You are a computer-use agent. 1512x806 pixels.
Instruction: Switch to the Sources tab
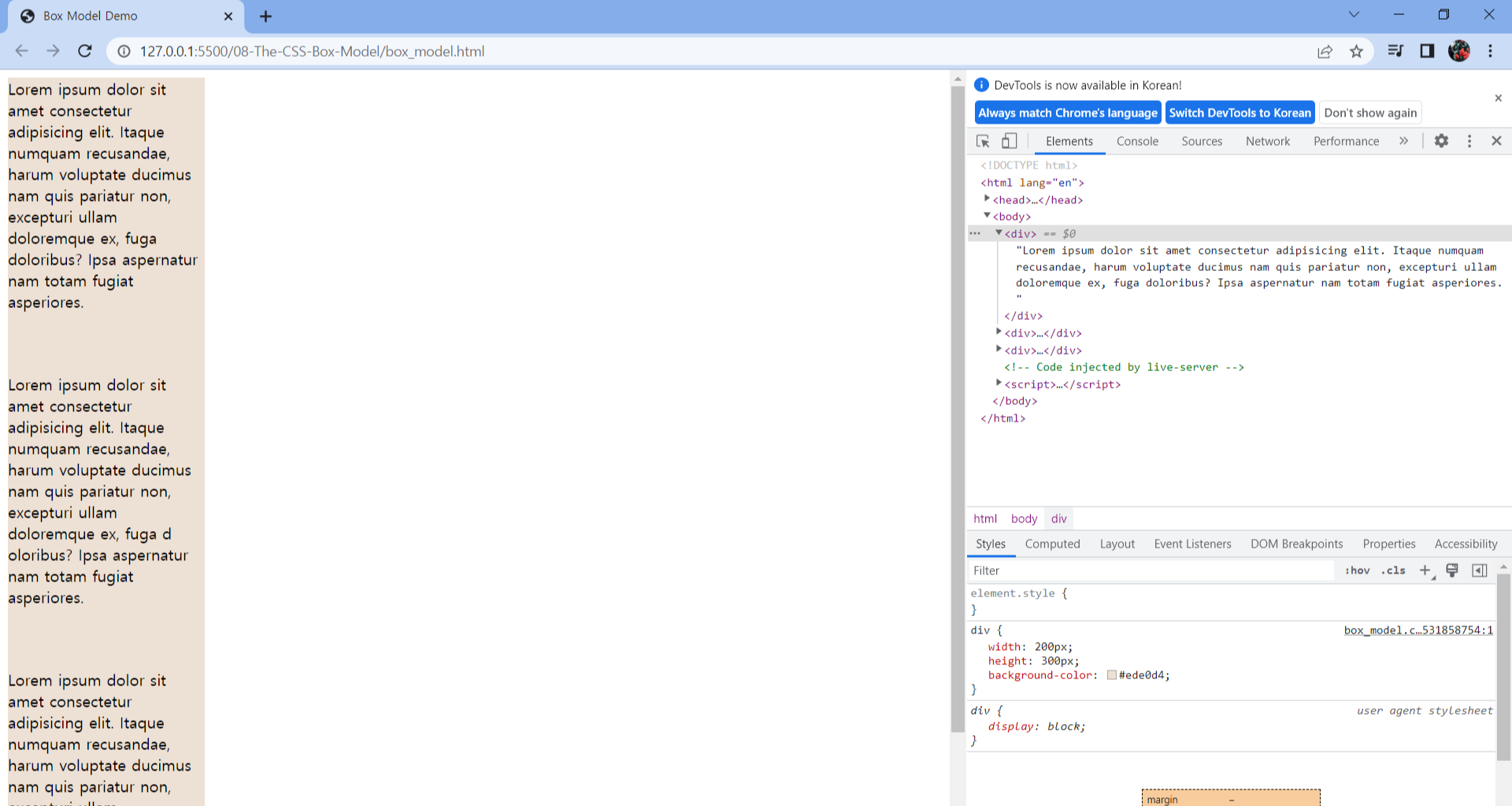[x=1202, y=141]
